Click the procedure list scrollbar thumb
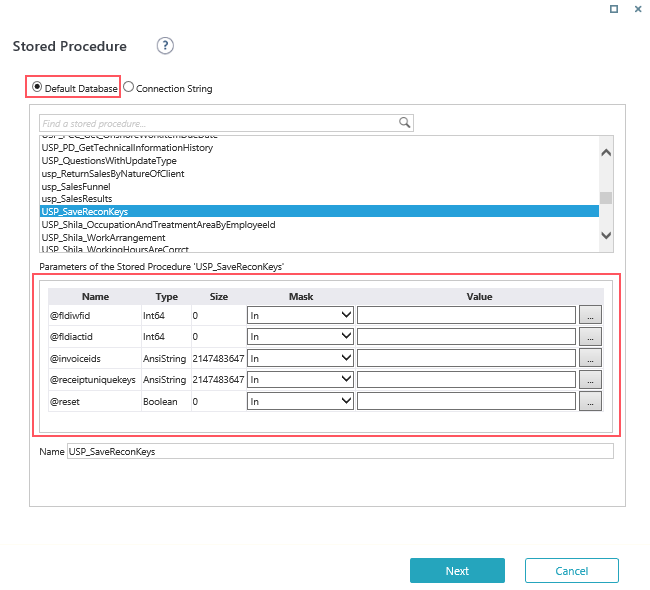This screenshot has width=650, height=590. (x=606, y=198)
